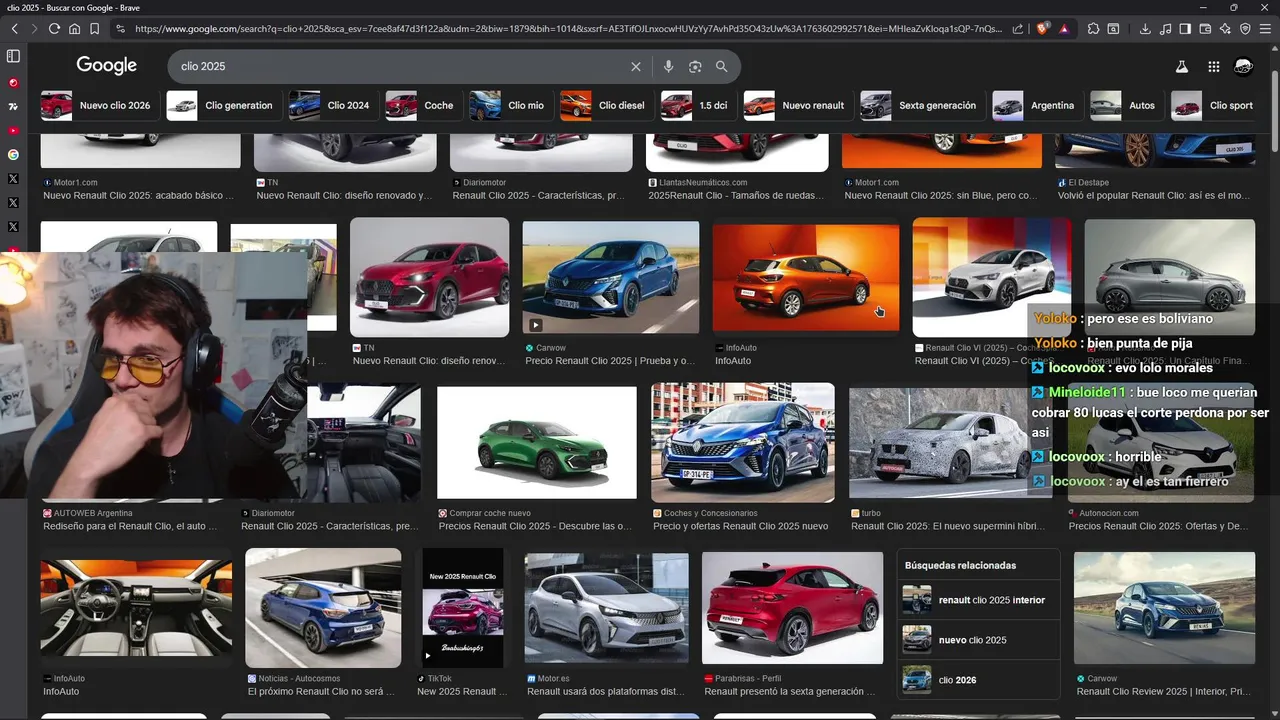Start voice search with the microphone icon

point(668,67)
